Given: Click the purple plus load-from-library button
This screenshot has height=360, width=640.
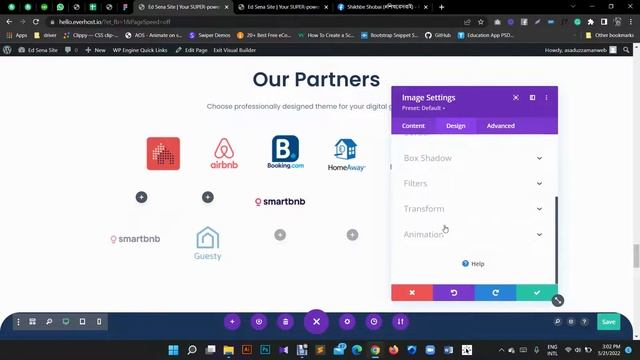Looking at the screenshot, I should [x=232, y=322].
